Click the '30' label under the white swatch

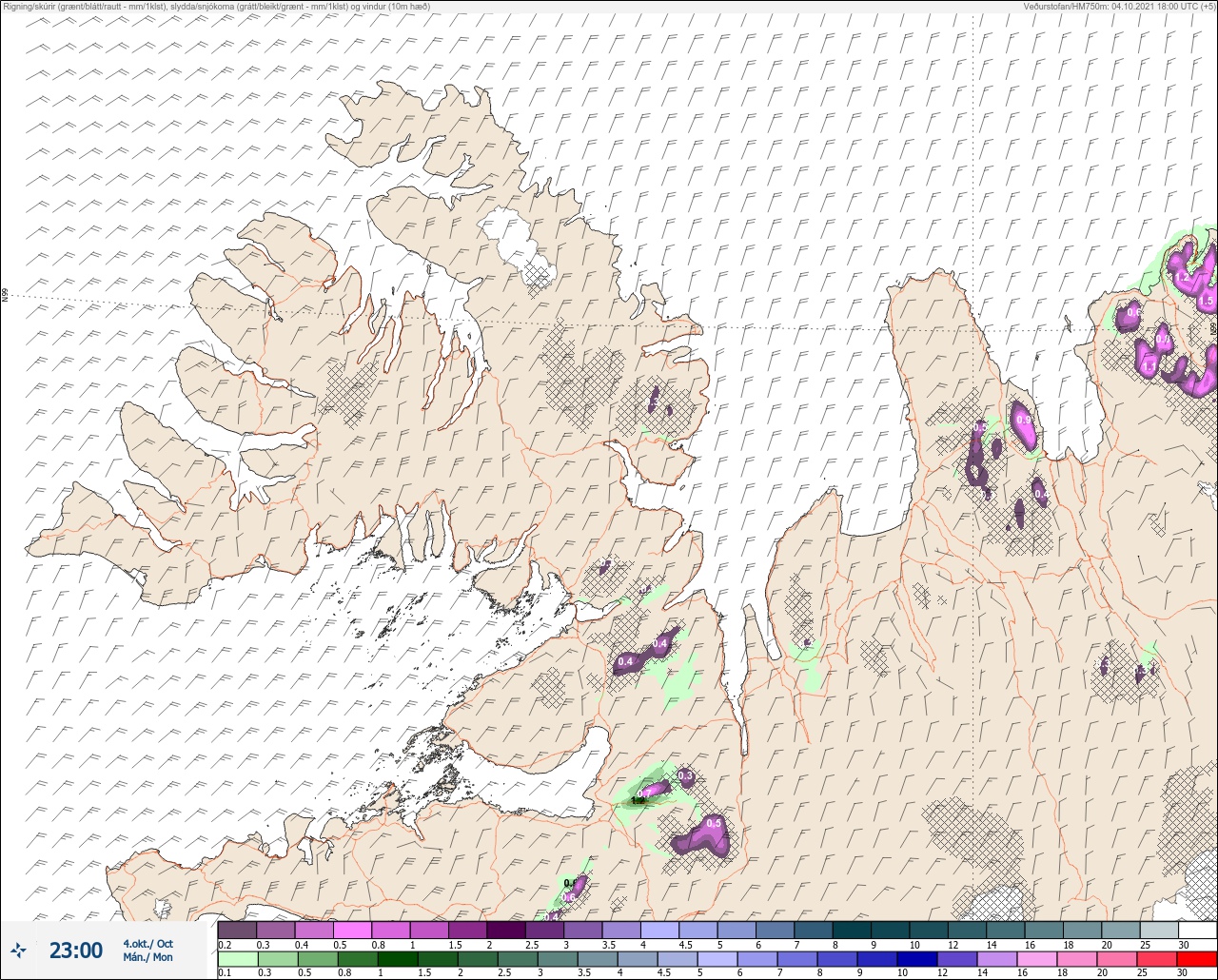pyautogui.click(x=1185, y=945)
